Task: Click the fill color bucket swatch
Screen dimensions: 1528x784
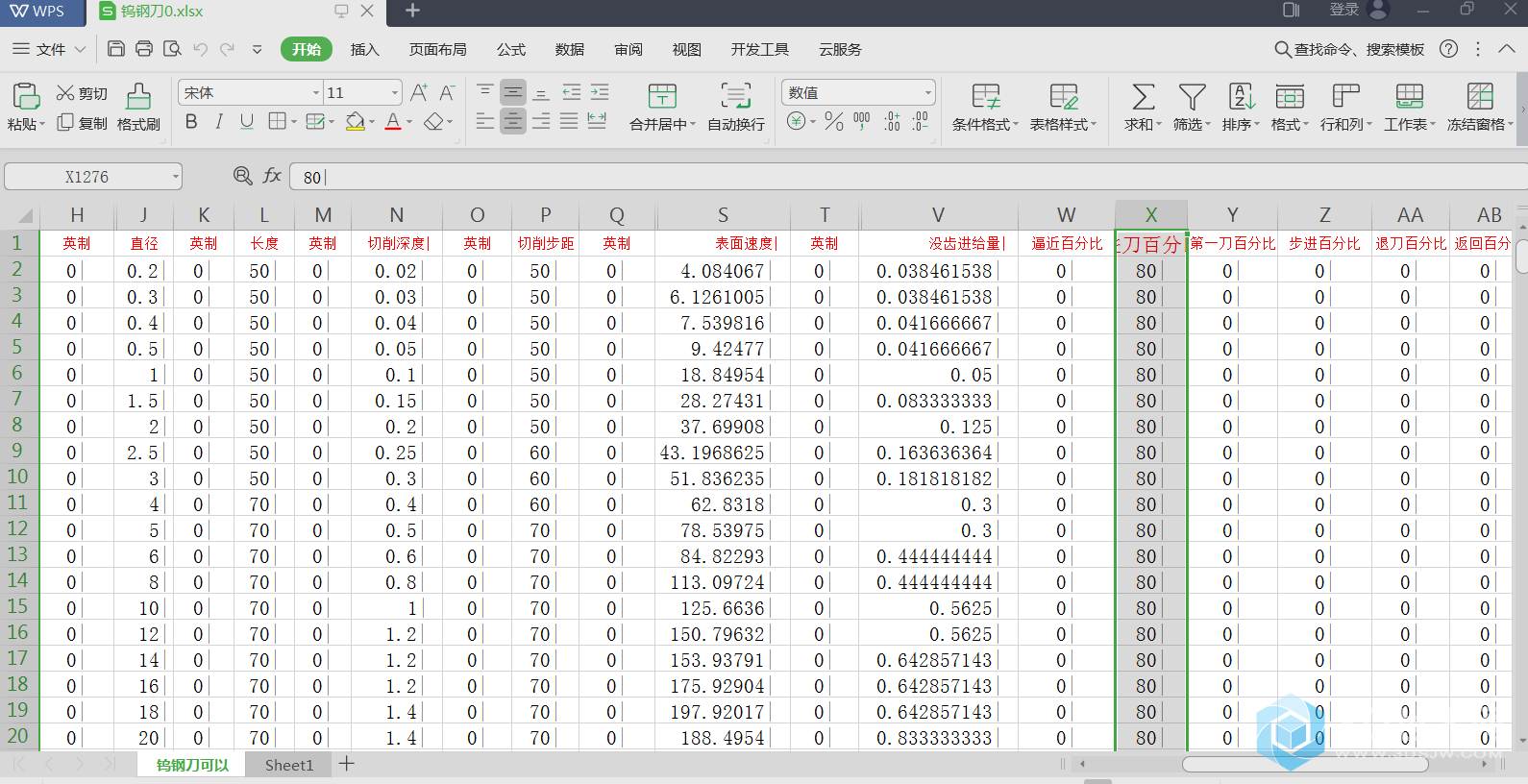Action: click(x=356, y=121)
